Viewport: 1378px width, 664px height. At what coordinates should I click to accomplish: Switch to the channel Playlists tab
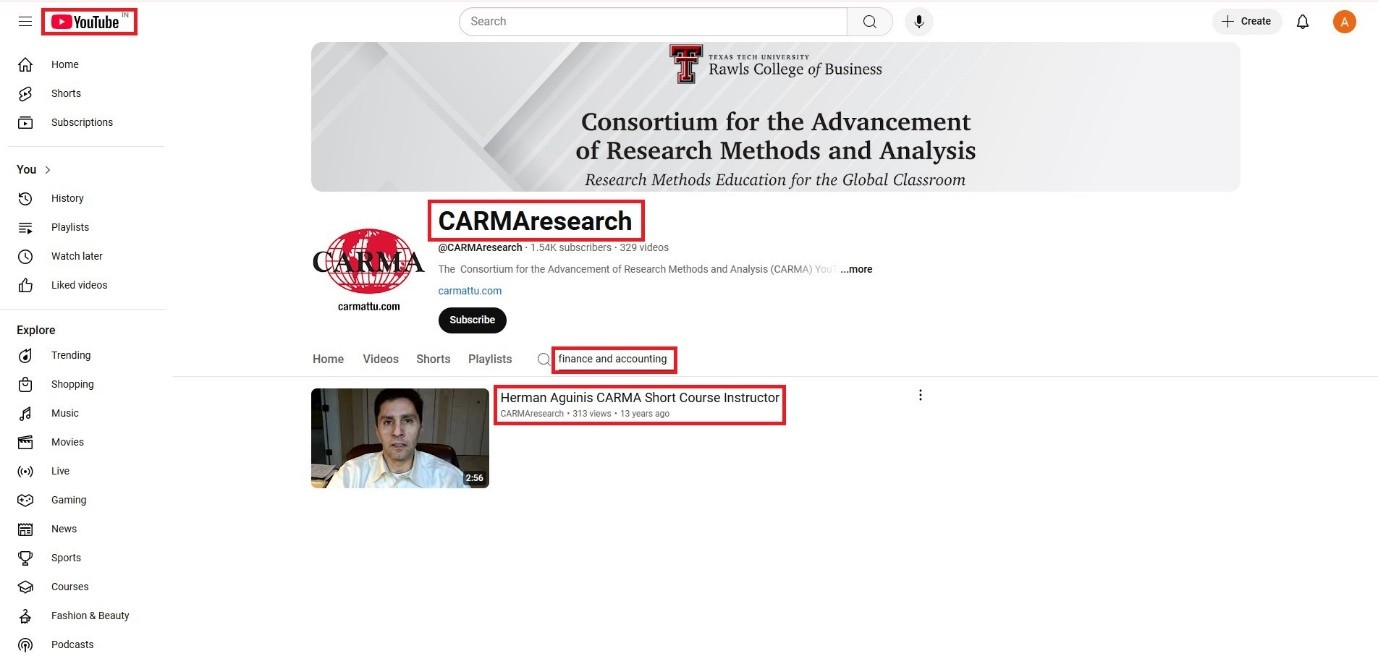[490, 359]
